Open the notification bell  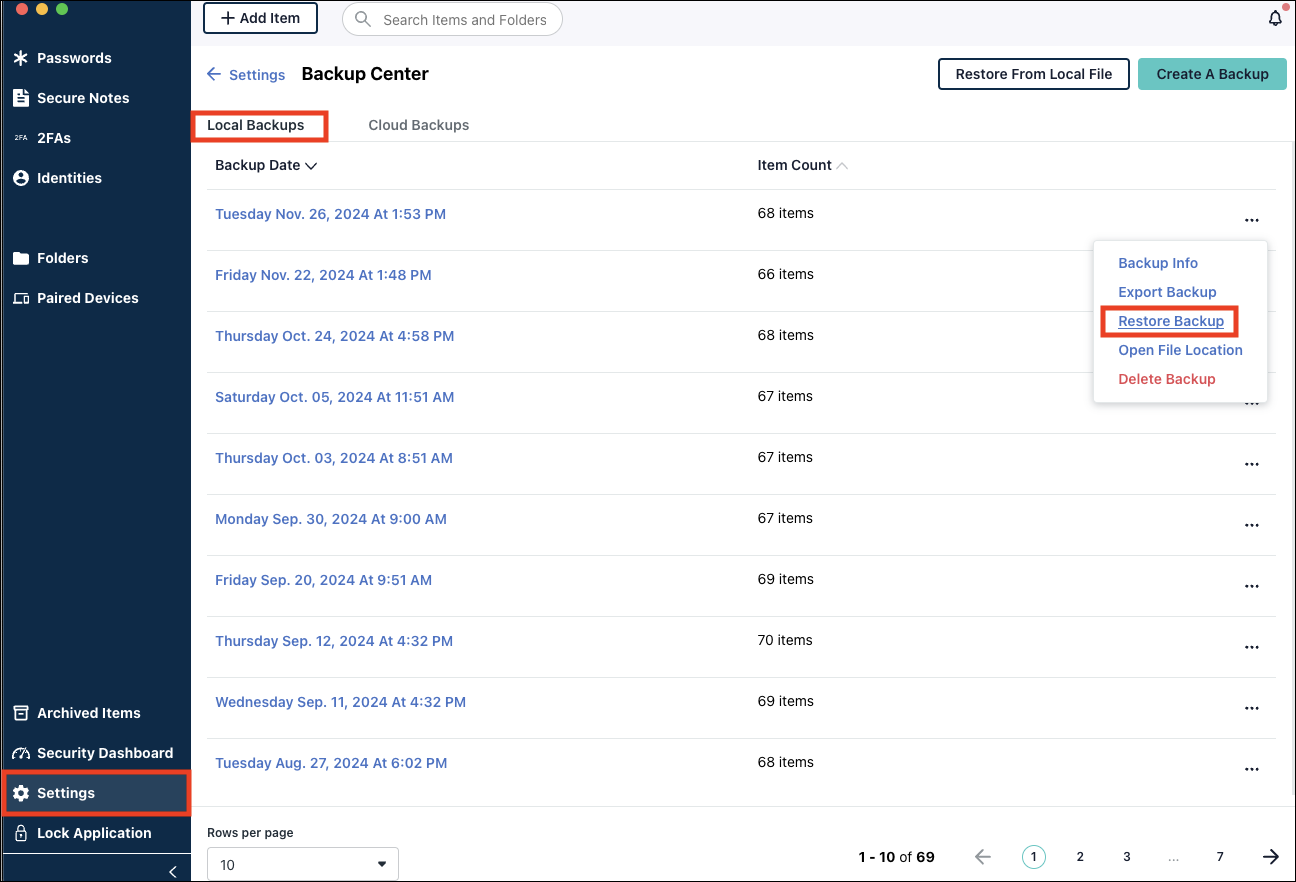[1275, 18]
